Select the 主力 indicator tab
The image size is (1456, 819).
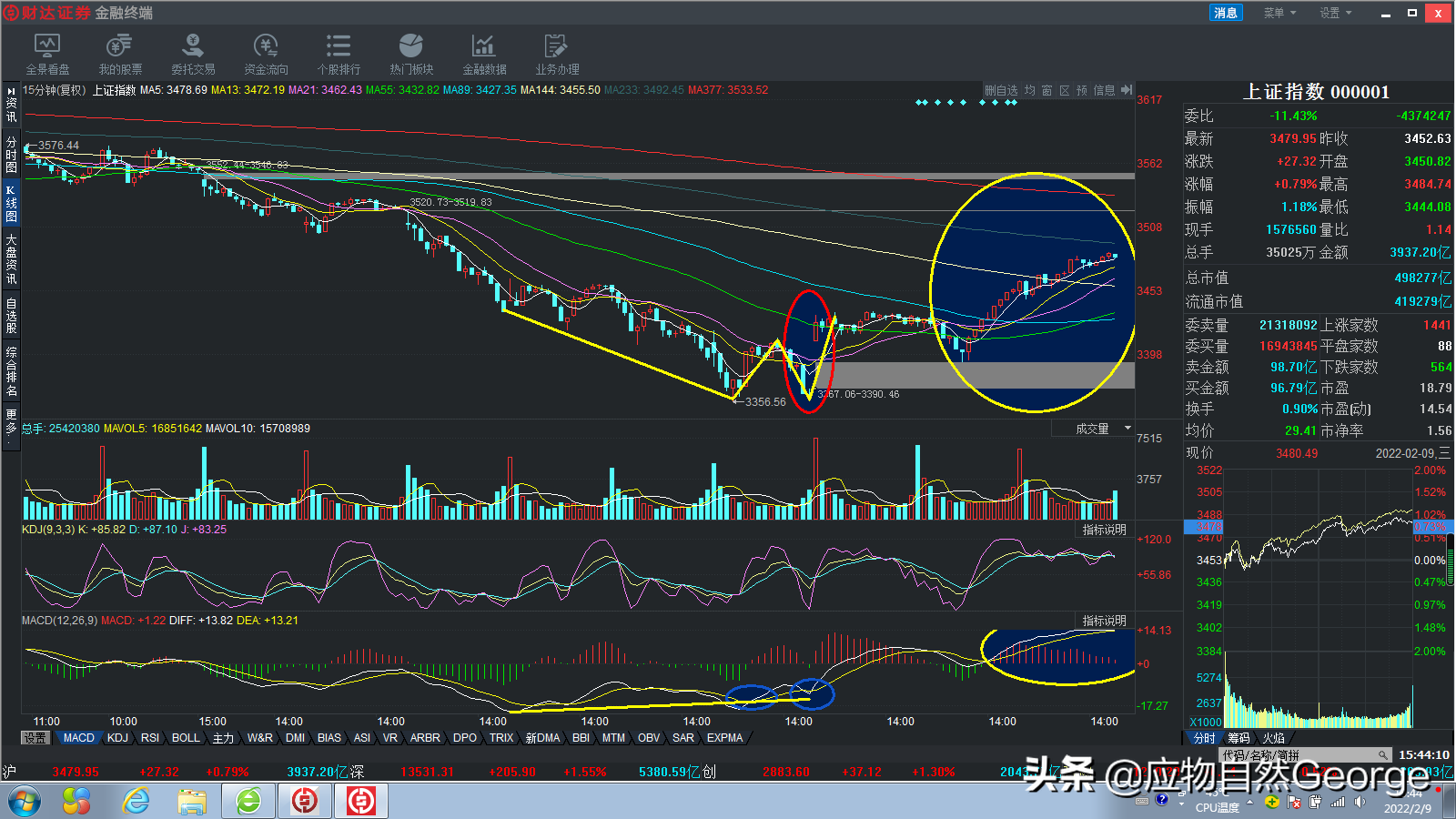click(x=223, y=738)
